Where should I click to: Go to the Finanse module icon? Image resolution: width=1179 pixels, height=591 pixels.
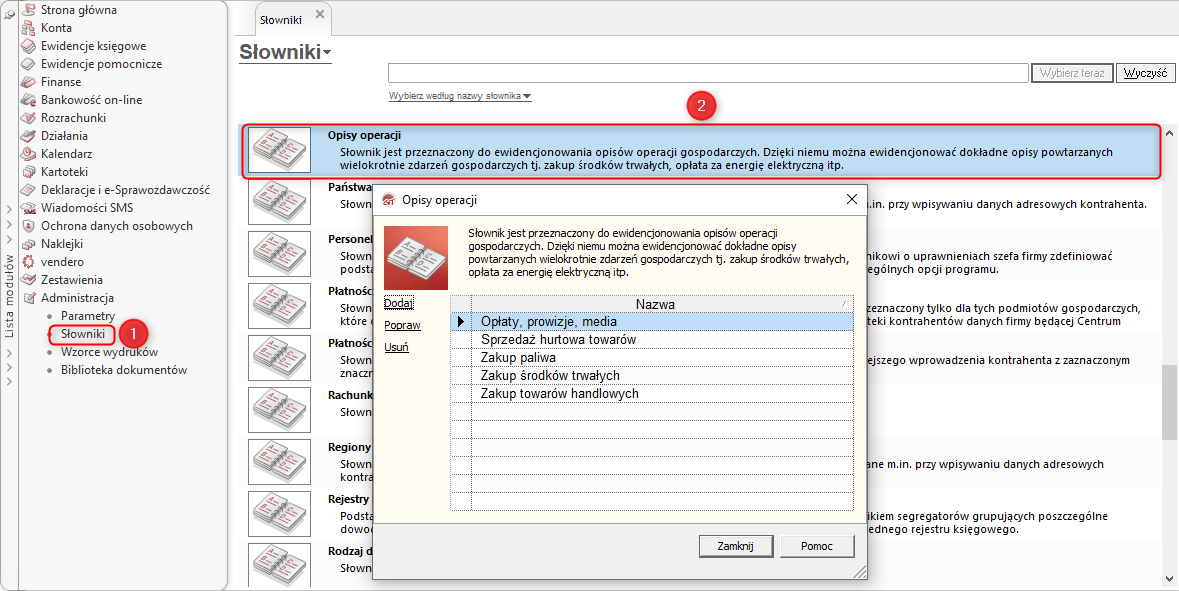(29, 82)
